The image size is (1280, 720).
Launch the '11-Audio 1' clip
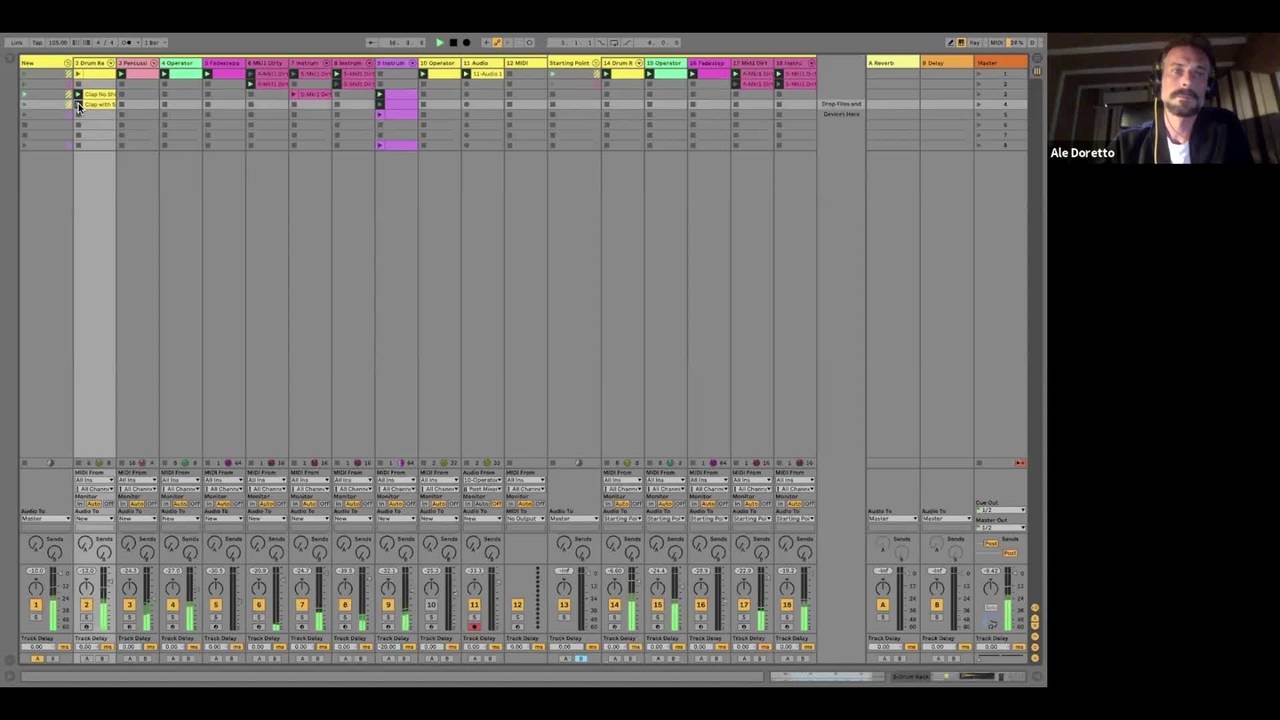[467, 74]
